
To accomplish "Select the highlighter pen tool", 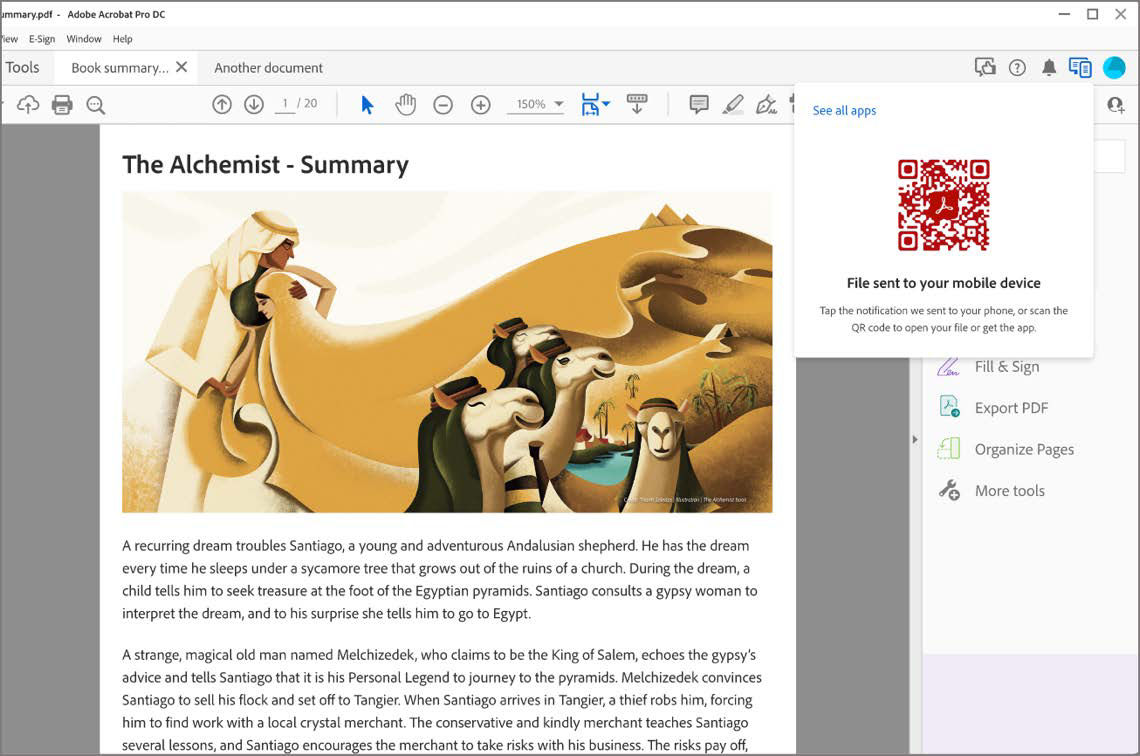I will pyautogui.click(x=733, y=105).
